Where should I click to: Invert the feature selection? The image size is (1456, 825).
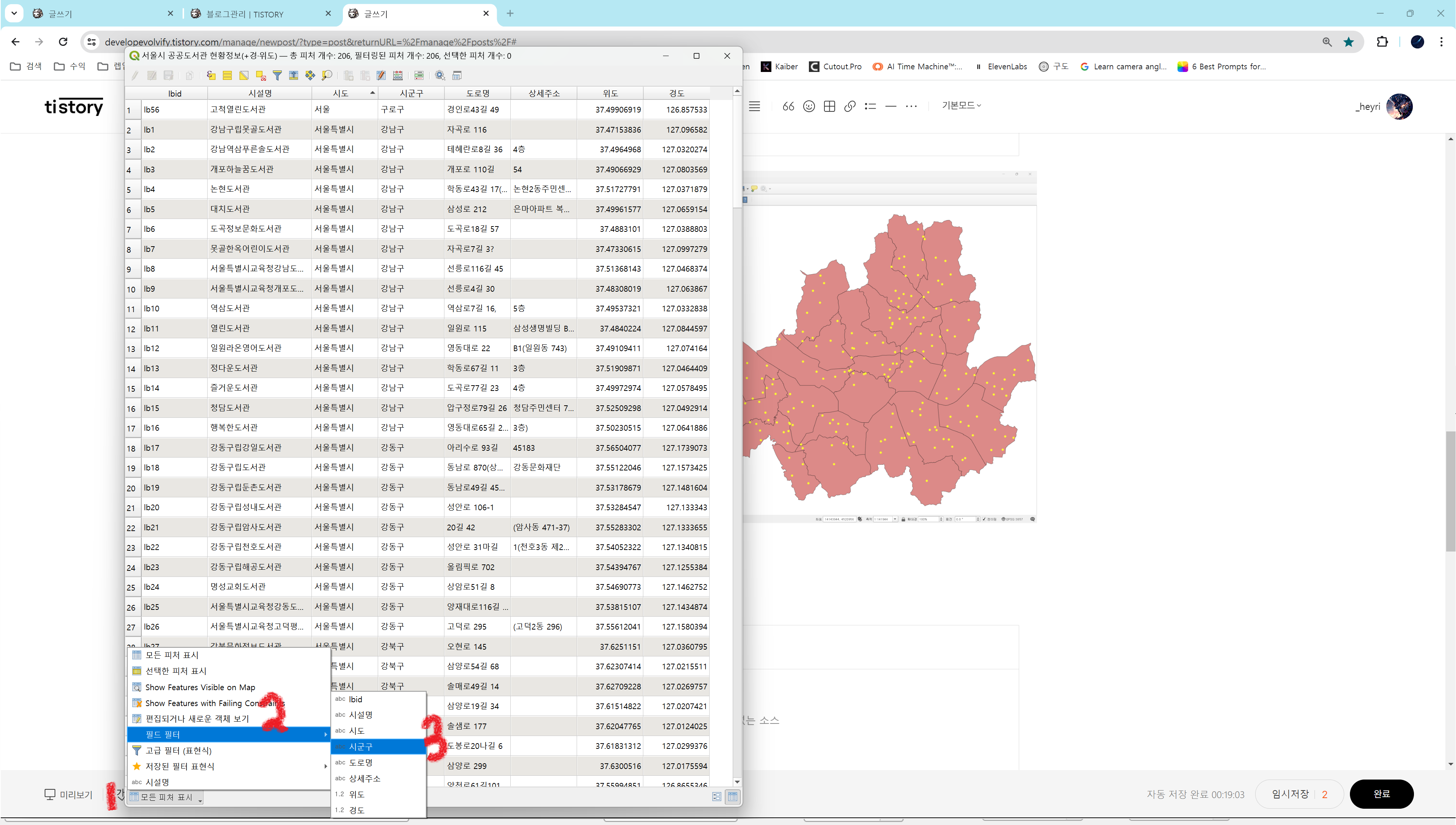click(x=244, y=75)
